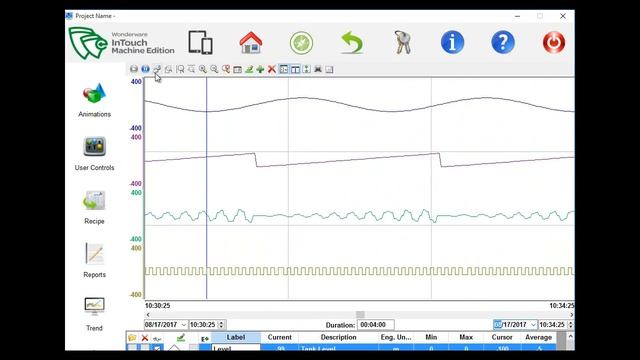Open the Animations sidebar item
The image size is (640, 360).
click(x=94, y=100)
